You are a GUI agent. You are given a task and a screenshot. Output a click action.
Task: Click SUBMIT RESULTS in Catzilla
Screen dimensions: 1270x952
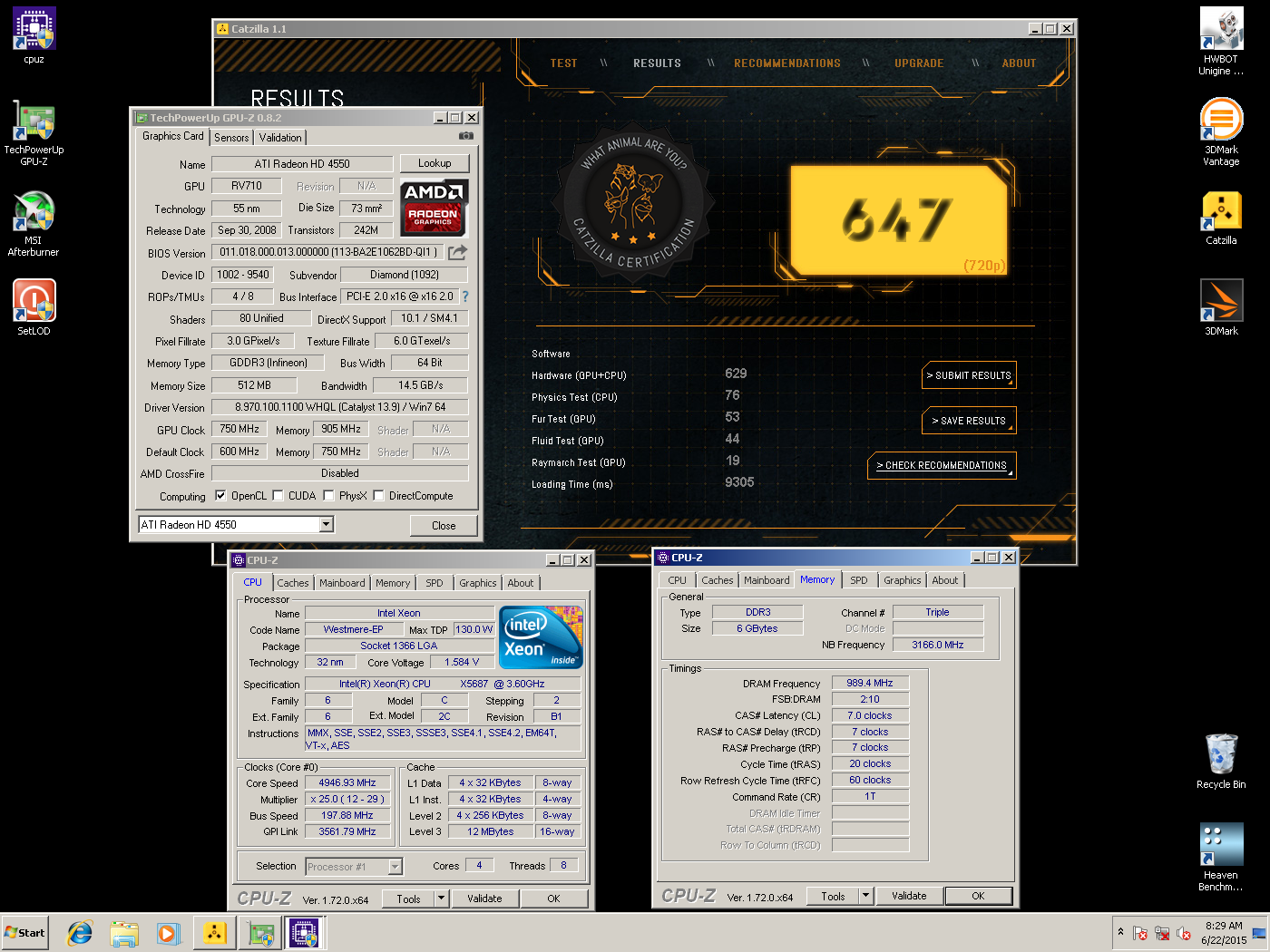click(969, 375)
